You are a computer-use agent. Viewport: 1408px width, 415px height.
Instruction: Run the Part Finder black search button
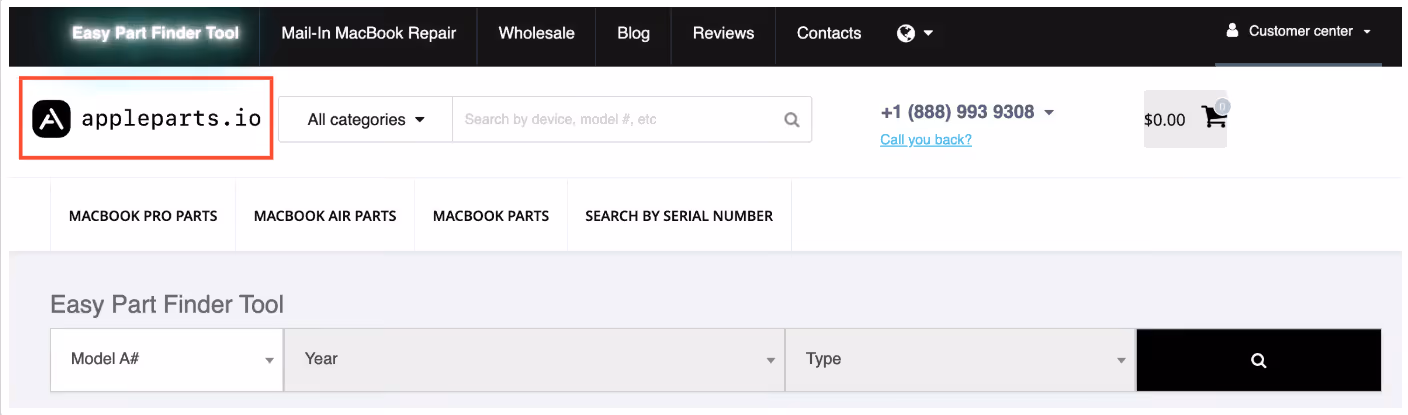[1259, 360]
